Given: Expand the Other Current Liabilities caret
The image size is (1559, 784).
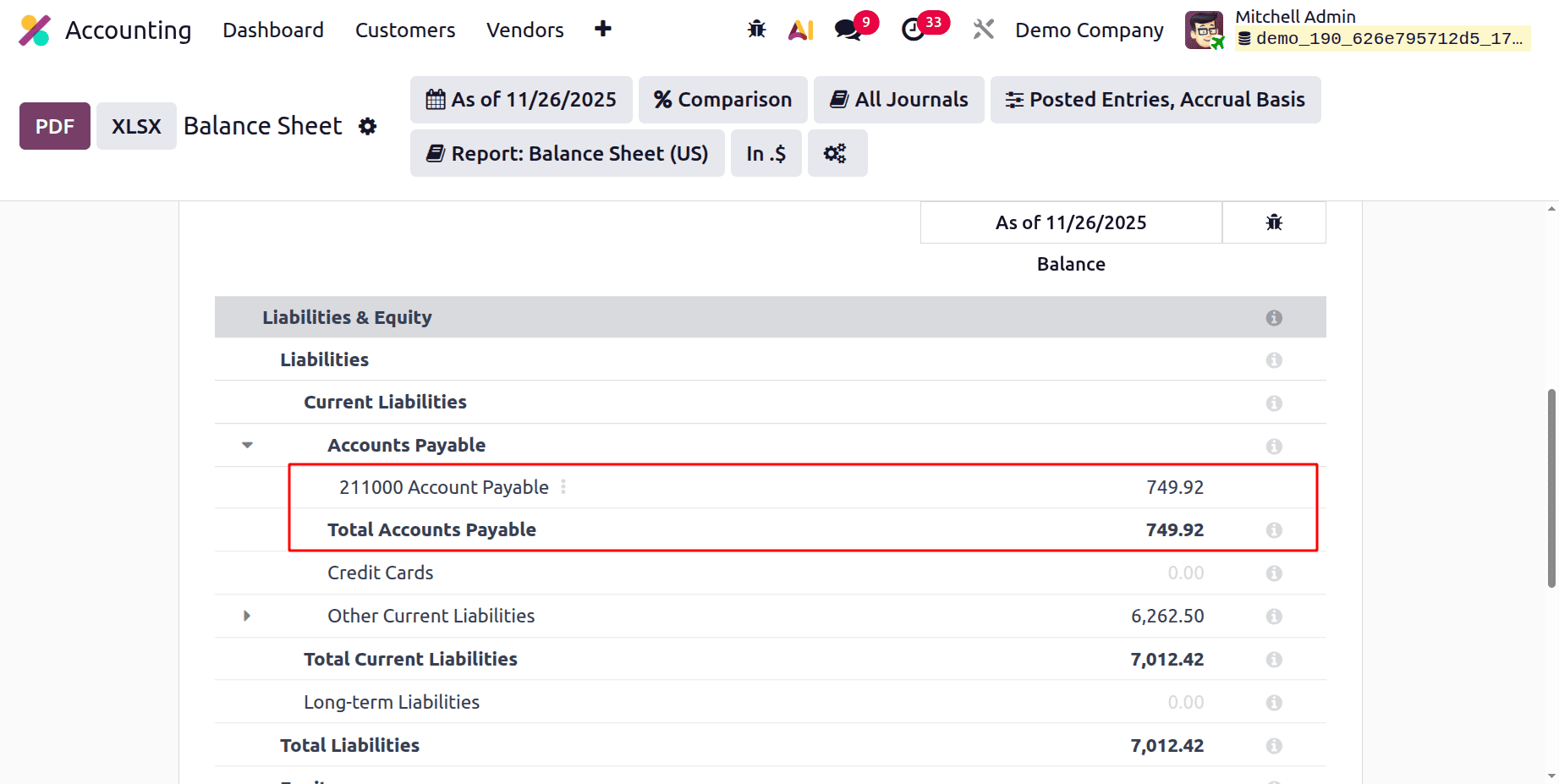Looking at the screenshot, I should (247, 616).
